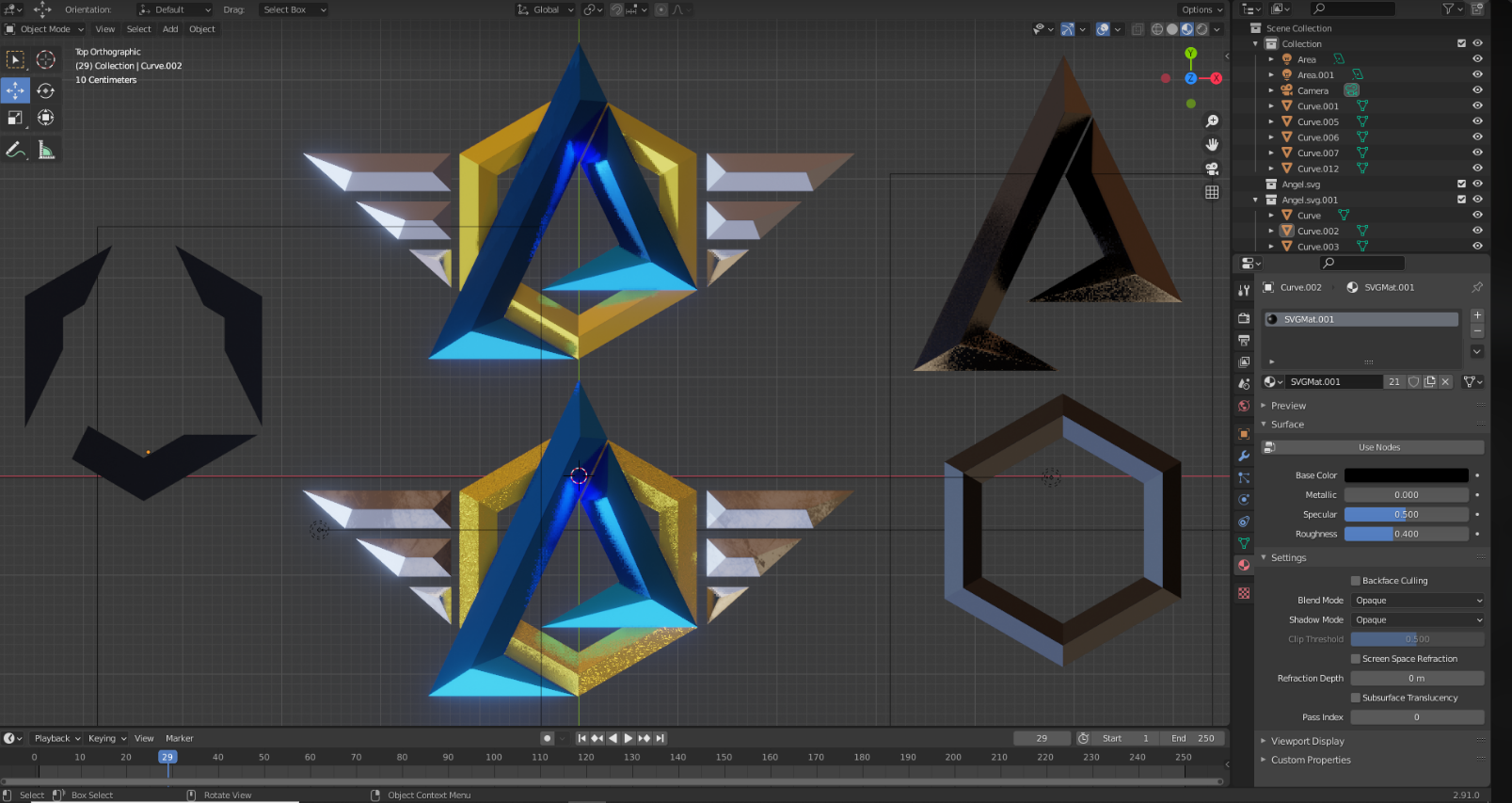
Task: Switch to solid viewport shading
Action: [1172, 29]
